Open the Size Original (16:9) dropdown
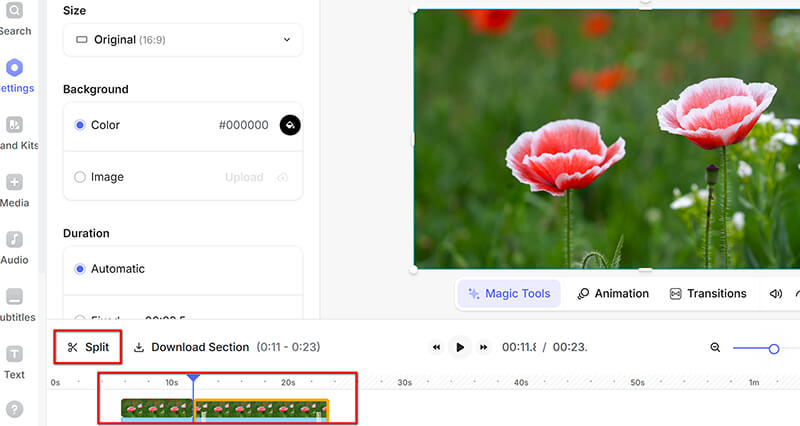 (x=183, y=40)
